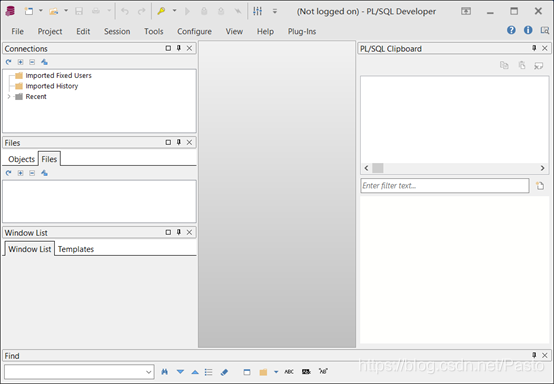Click the Connections panel expand-all icon

point(20,62)
